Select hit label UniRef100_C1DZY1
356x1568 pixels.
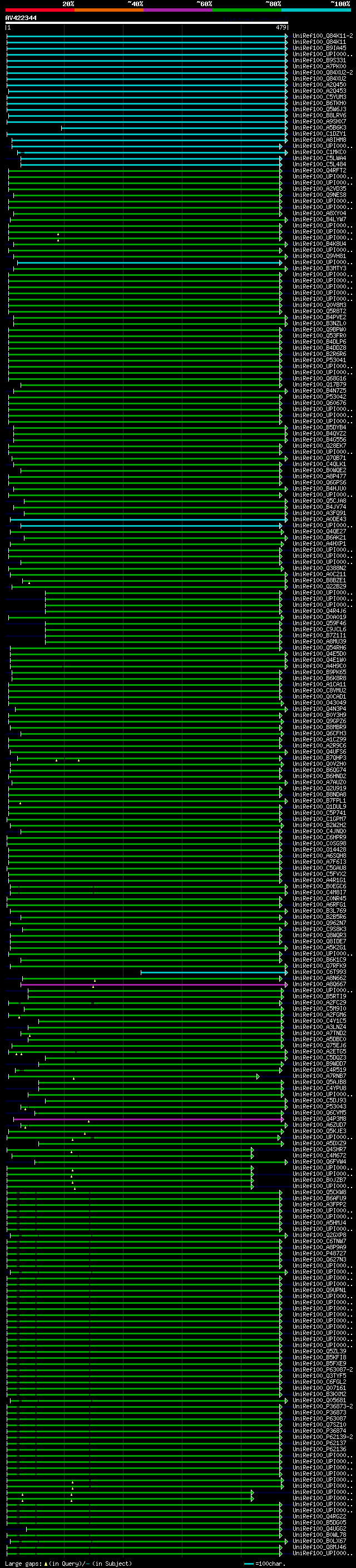coord(319,133)
